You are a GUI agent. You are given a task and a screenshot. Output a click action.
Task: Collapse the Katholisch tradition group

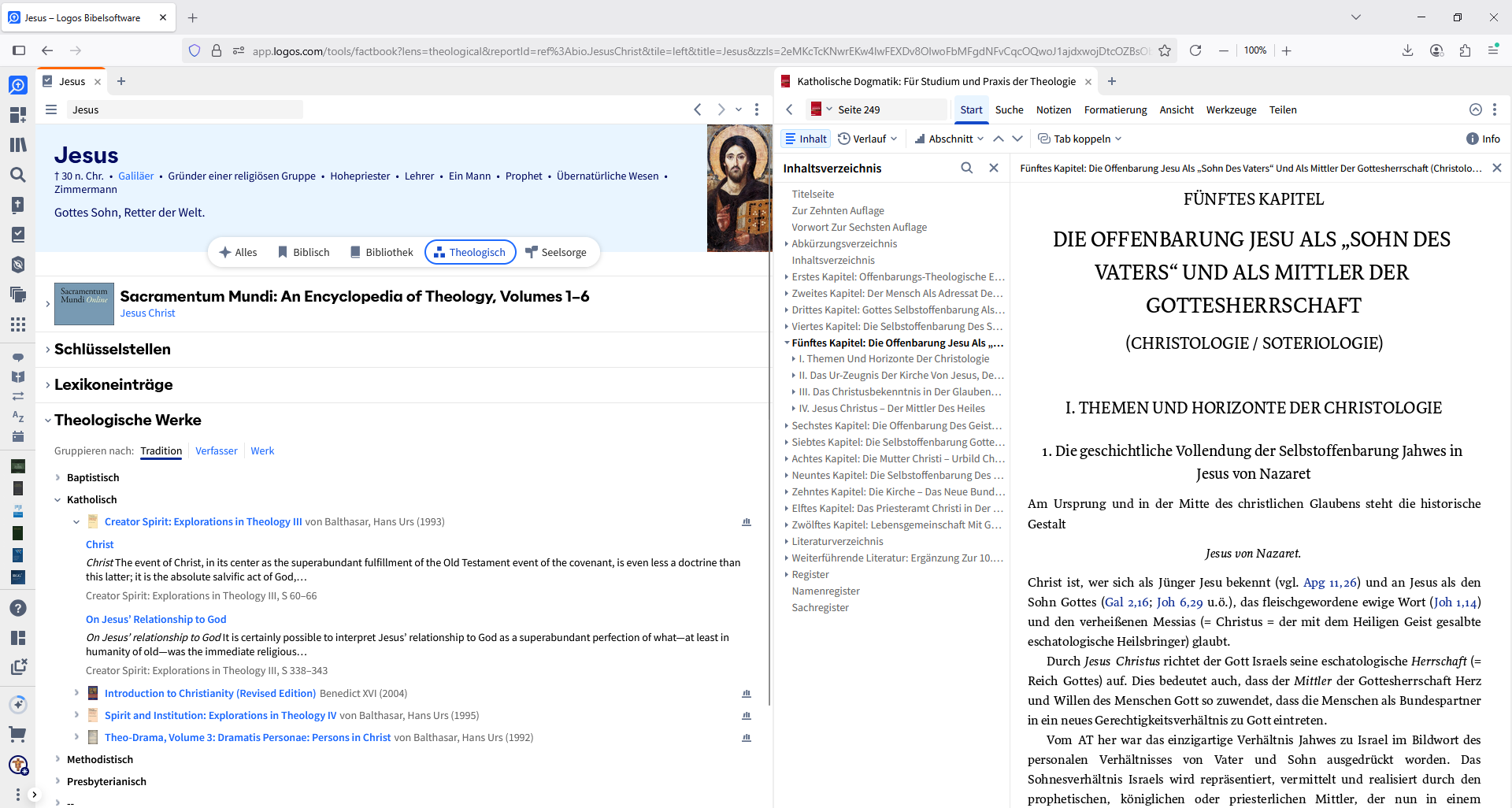(57, 499)
